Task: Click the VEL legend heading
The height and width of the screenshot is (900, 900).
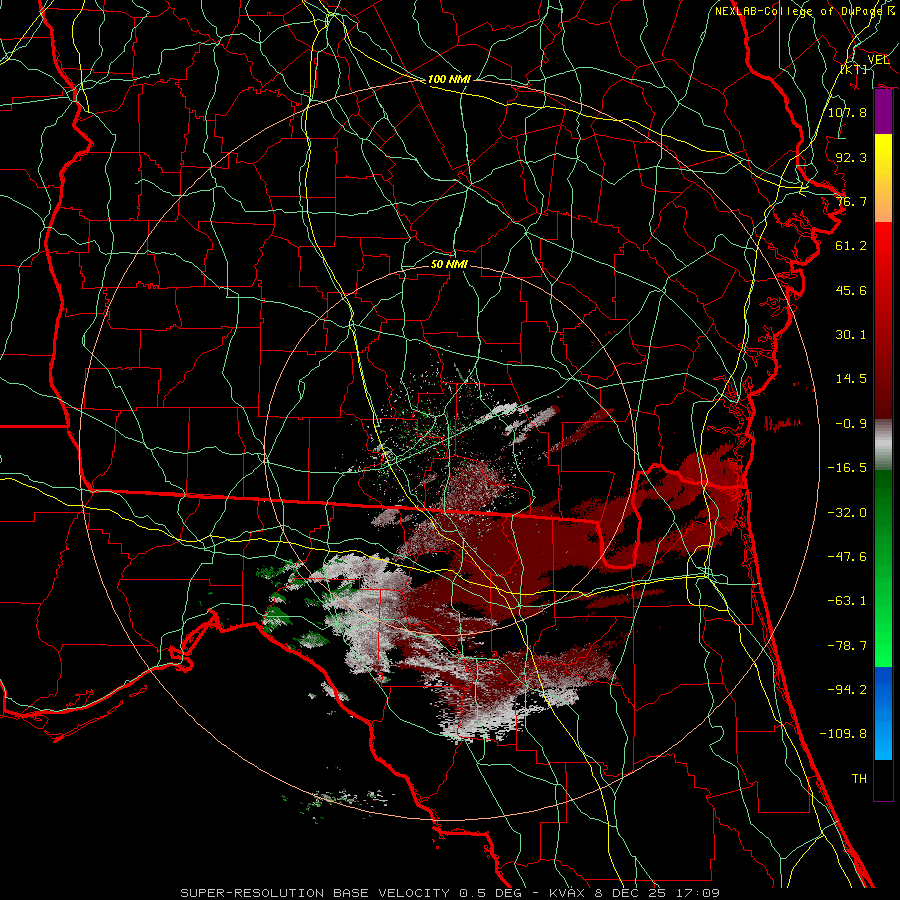Action: (878, 60)
